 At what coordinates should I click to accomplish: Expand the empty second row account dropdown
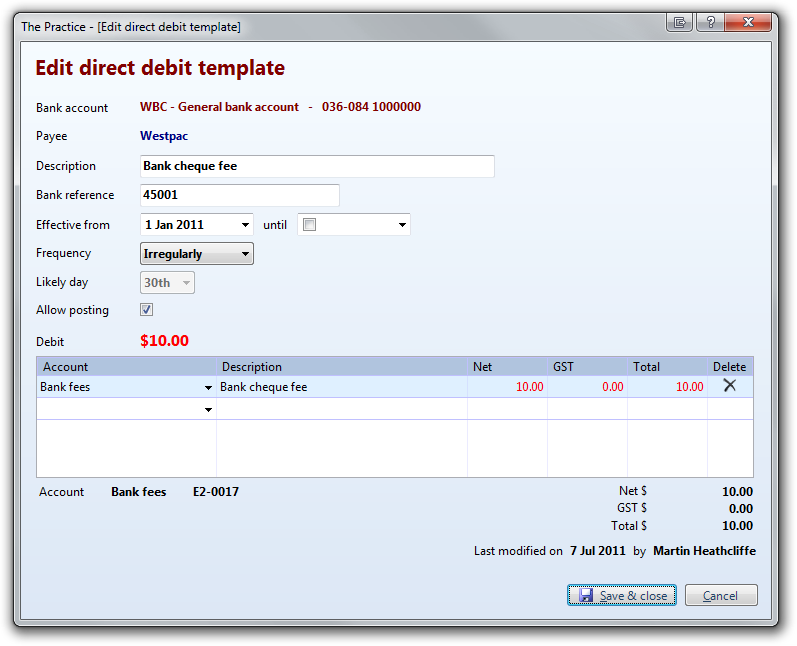(208, 410)
